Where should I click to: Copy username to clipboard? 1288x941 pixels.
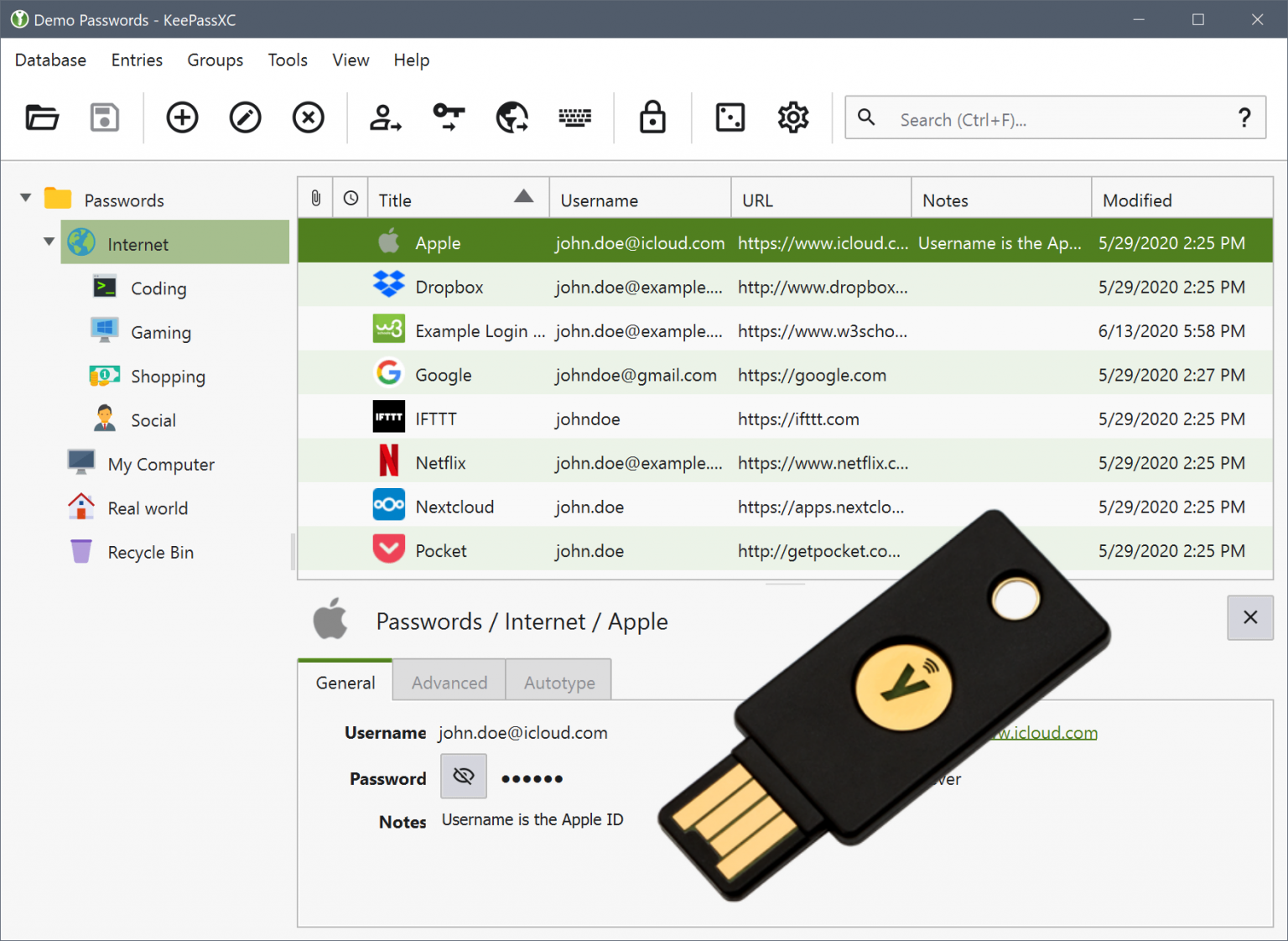pos(384,117)
